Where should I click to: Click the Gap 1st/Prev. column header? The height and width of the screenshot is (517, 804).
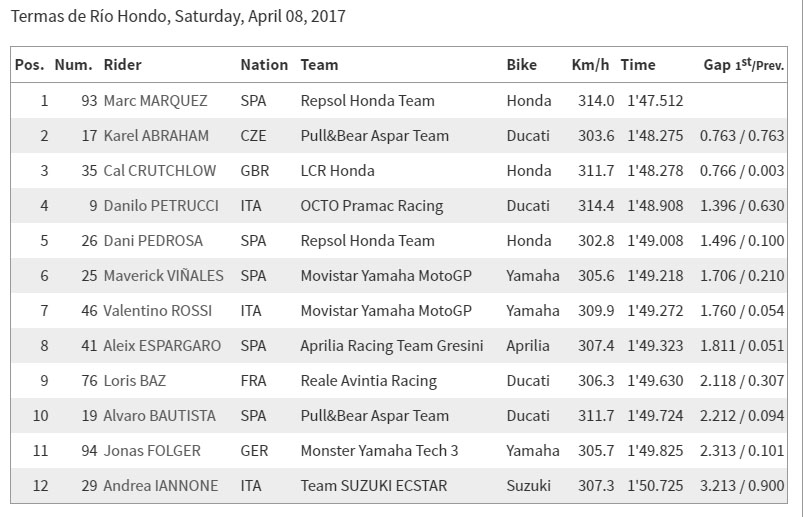pyautogui.click(x=743, y=65)
